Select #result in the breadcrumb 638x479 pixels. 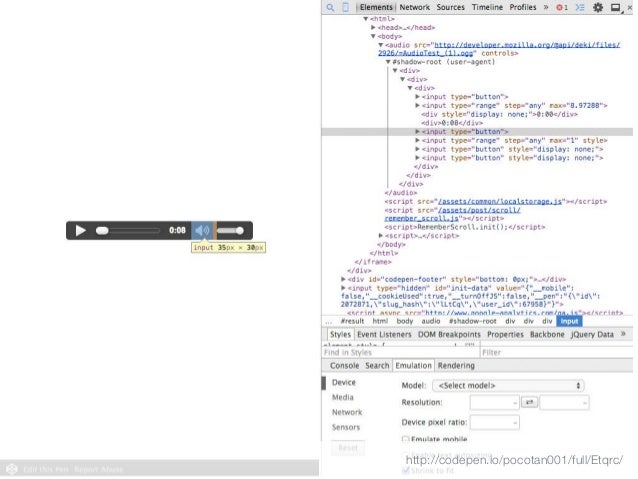(352, 321)
